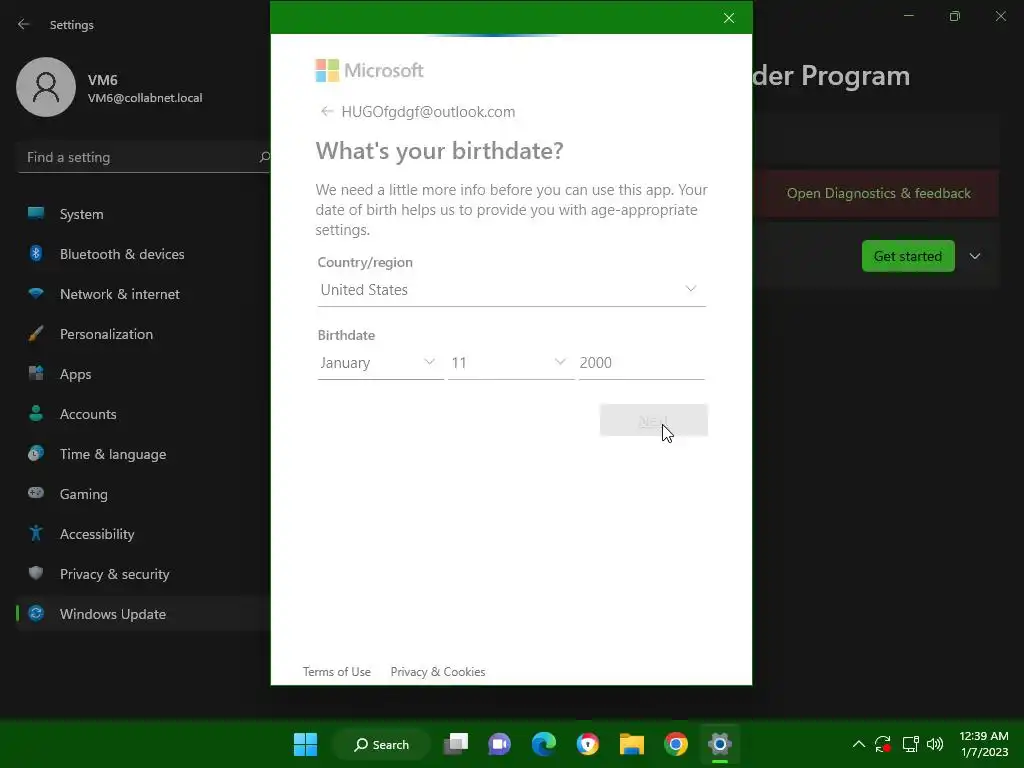The width and height of the screenshot is (1024, 768).
Task: Click the sync status tray icon with red dot
Action: pos(883,744)
